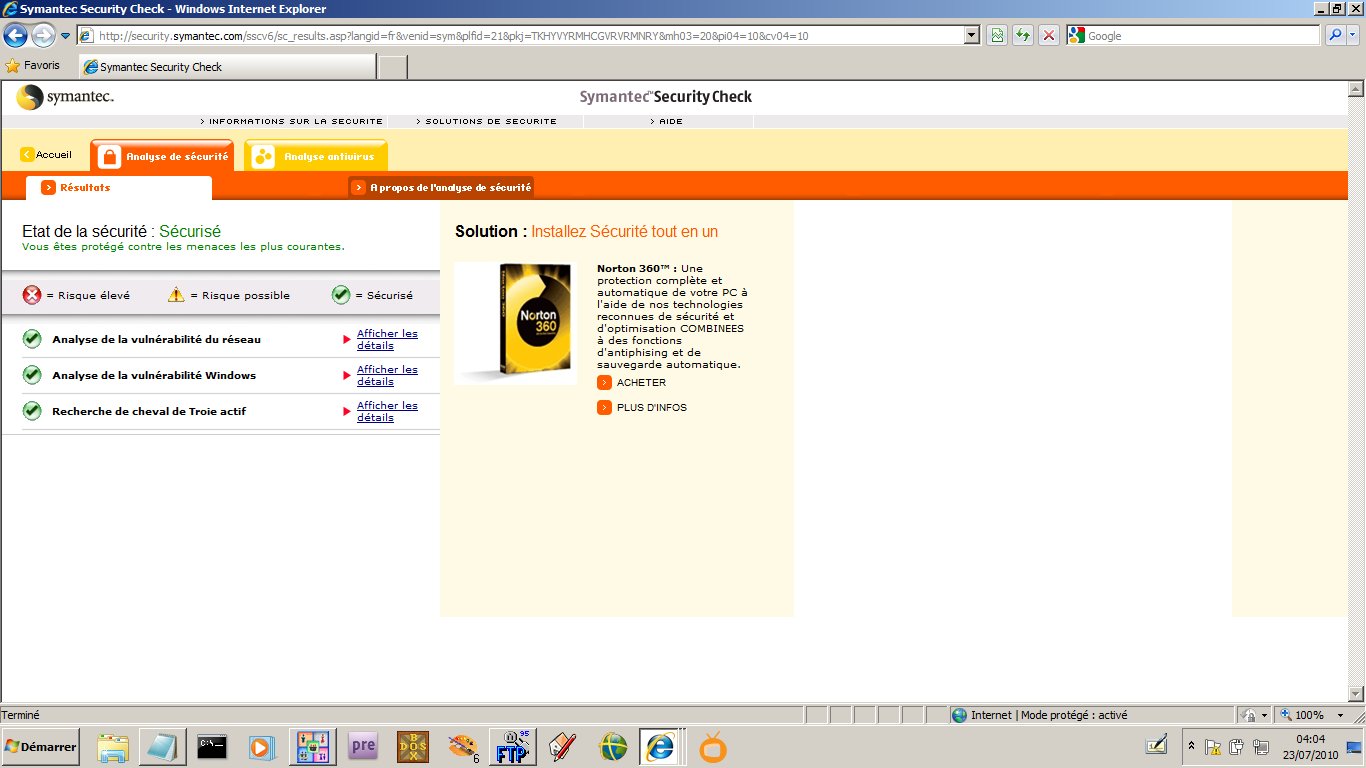Click the pen input tray icon
1366x768 pixels.
click(x=1156, y=746)
